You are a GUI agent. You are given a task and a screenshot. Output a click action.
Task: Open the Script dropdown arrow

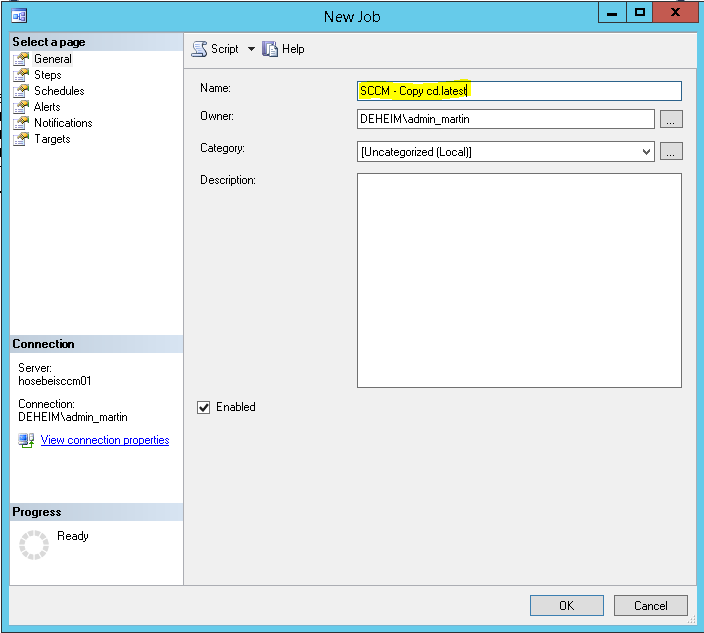[251, 49]
